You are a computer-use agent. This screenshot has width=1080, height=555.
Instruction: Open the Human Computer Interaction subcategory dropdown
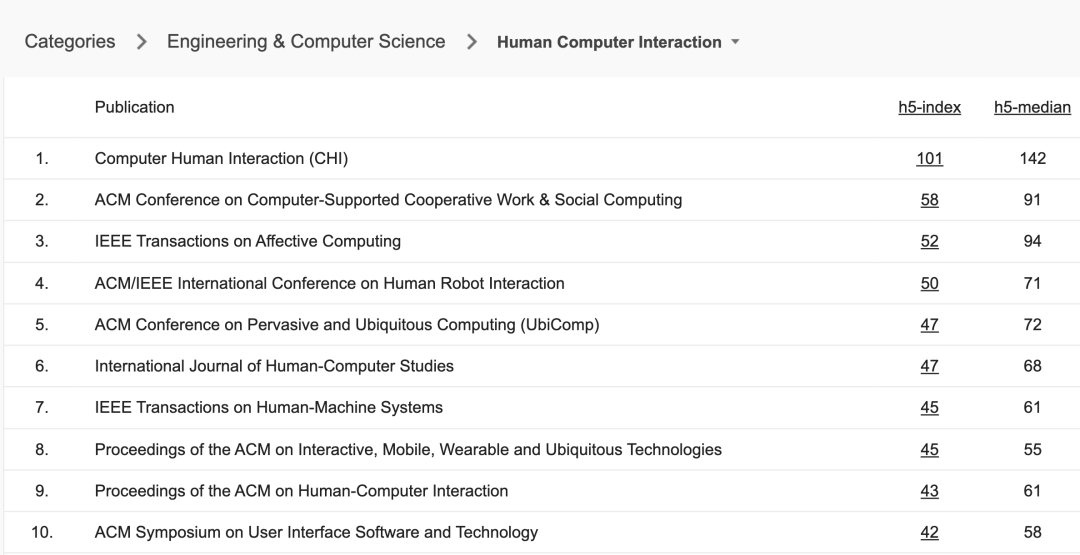tap(735, 42)
